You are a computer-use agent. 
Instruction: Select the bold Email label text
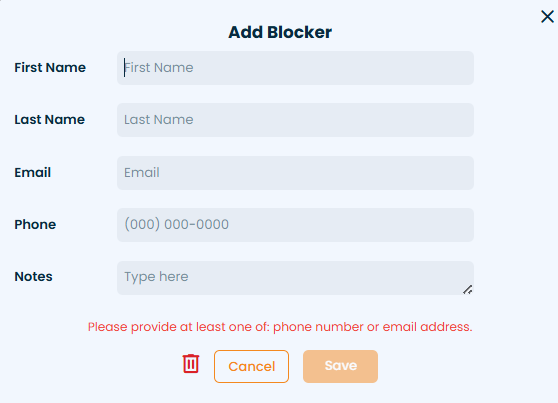point(32,172)
